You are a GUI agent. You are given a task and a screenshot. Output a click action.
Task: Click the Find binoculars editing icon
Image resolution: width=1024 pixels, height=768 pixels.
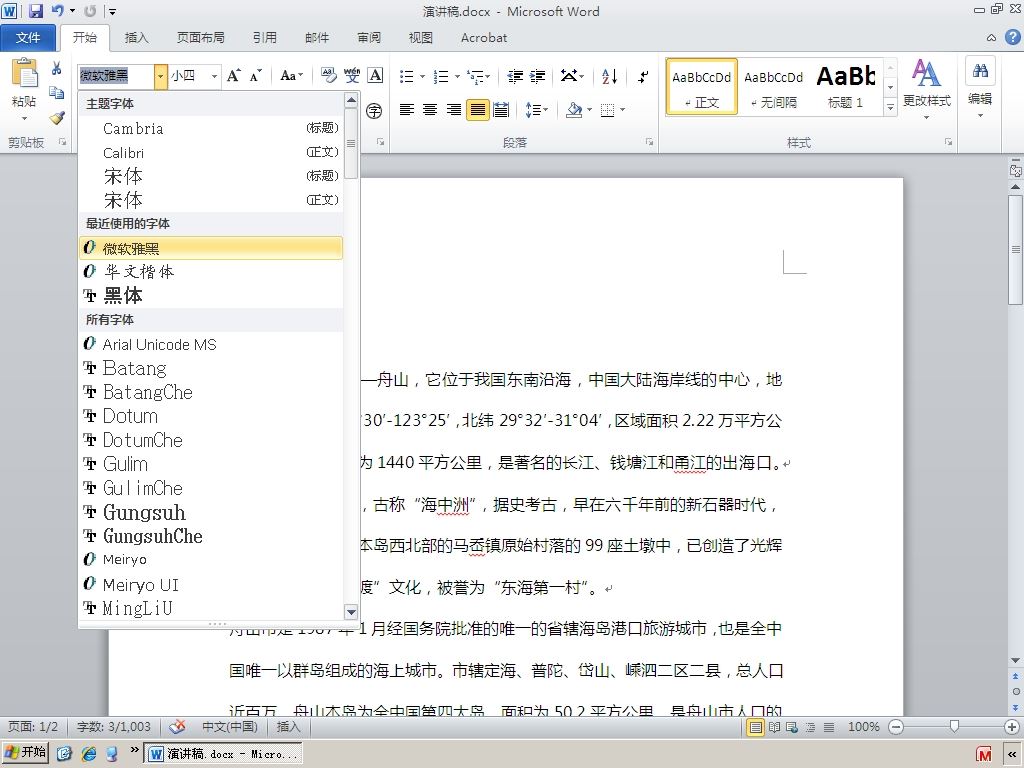(980, 71)
